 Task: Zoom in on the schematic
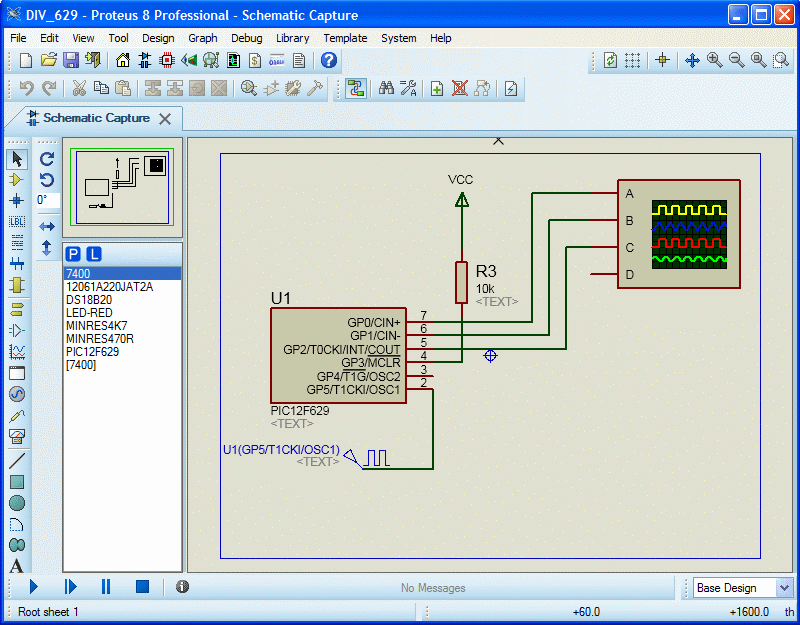[x=714, y=61]
